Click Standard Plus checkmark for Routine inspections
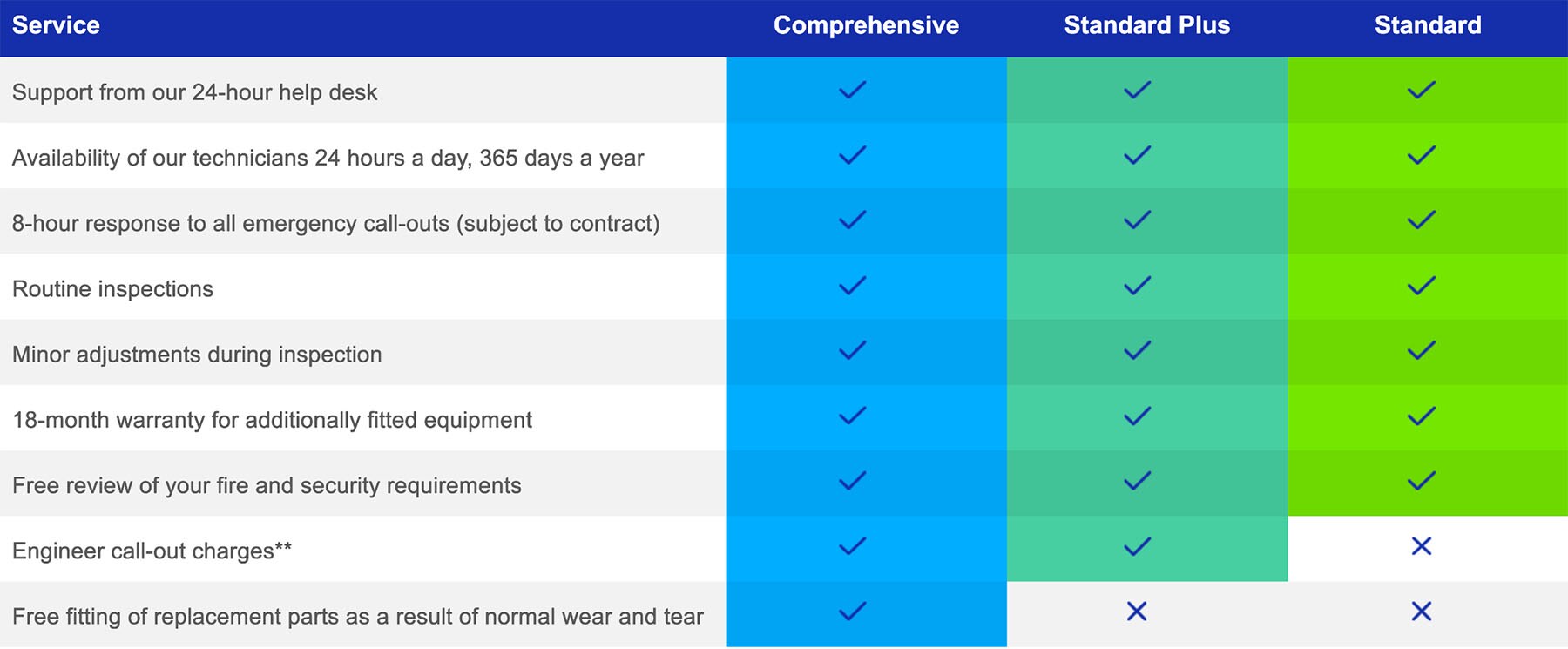Screen dimensions: 1568x649 click(x=1137, y=286)
